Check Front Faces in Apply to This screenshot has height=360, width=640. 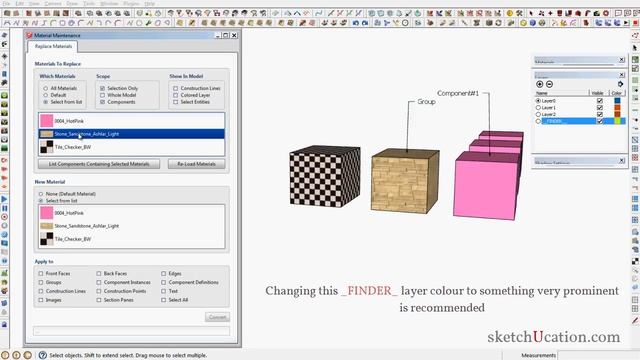pos(41,273)
